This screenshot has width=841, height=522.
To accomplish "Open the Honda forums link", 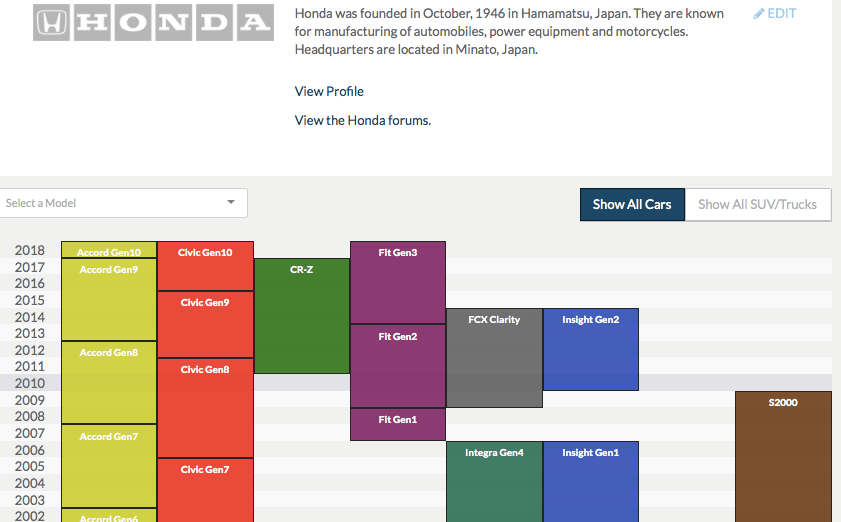I will tap(362, 120).
